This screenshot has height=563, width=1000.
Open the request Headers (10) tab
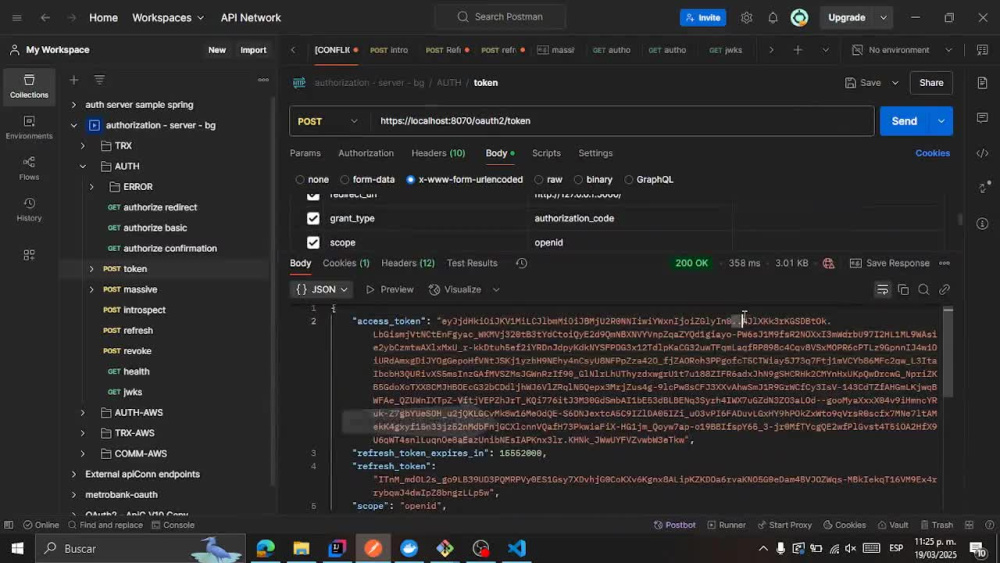point(438,153)
